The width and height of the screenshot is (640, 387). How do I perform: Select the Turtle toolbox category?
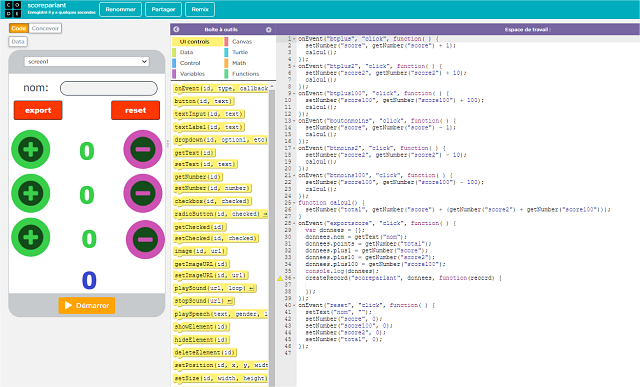(x=249, y=52)
